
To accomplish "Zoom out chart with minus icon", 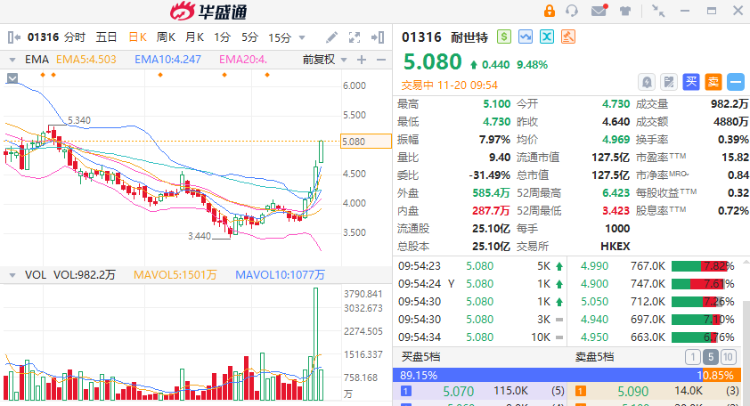I will click(x=381, y=60).
